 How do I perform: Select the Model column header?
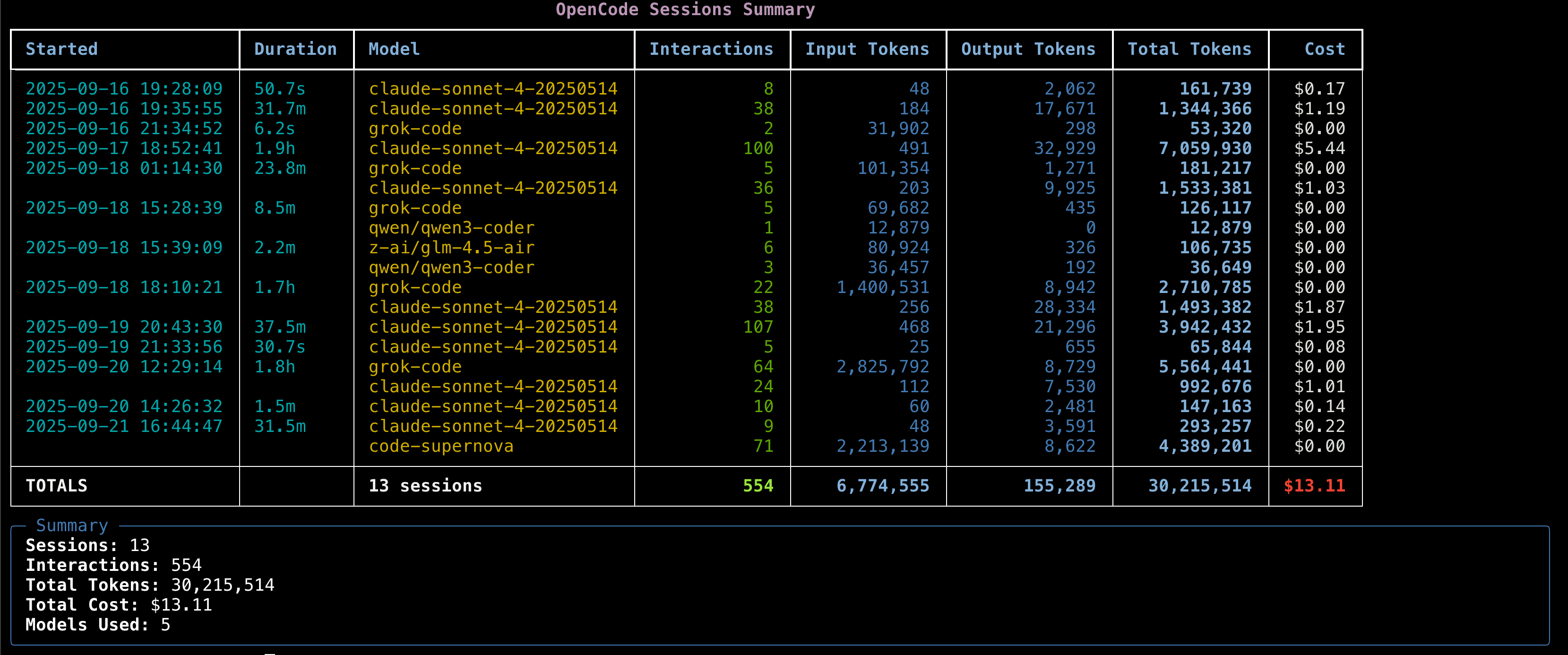394,49
